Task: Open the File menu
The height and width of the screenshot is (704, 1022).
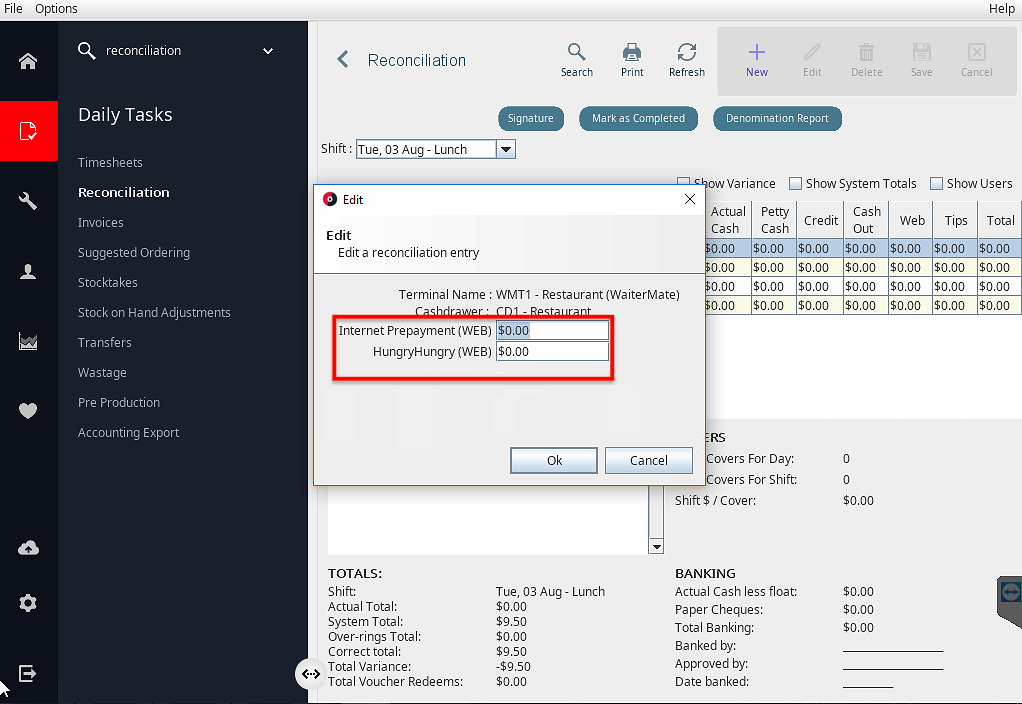Action: point(13,8)
